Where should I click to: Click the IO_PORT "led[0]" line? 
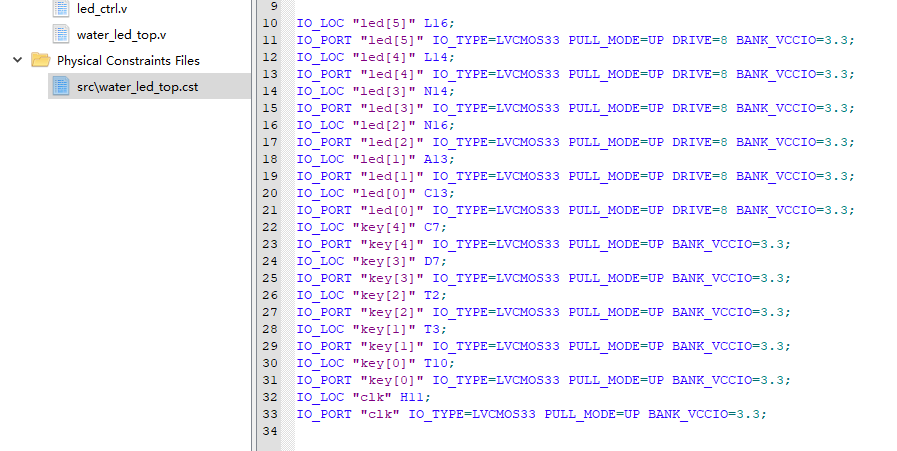point(575,210)
